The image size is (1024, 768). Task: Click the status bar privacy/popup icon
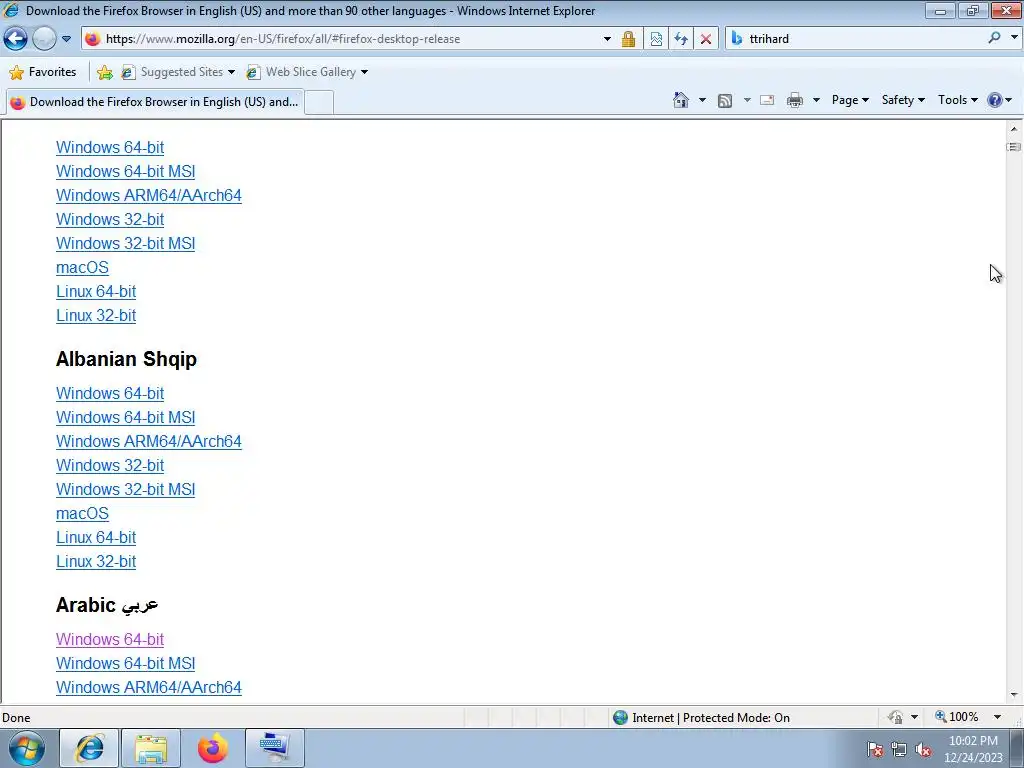tap(895, 717)
